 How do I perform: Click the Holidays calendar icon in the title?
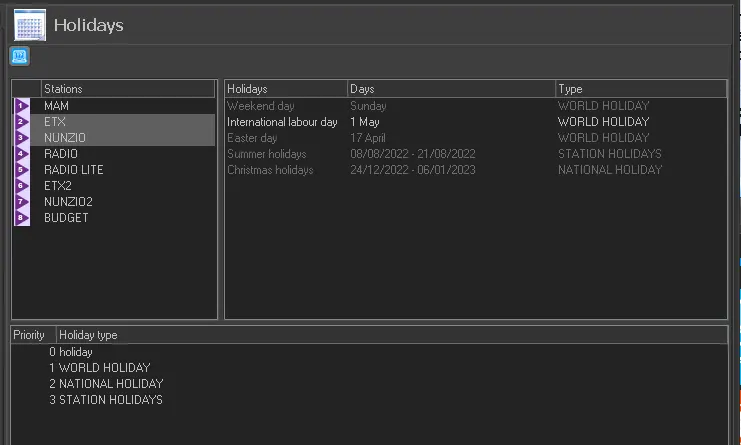click(x=30, y=25)
